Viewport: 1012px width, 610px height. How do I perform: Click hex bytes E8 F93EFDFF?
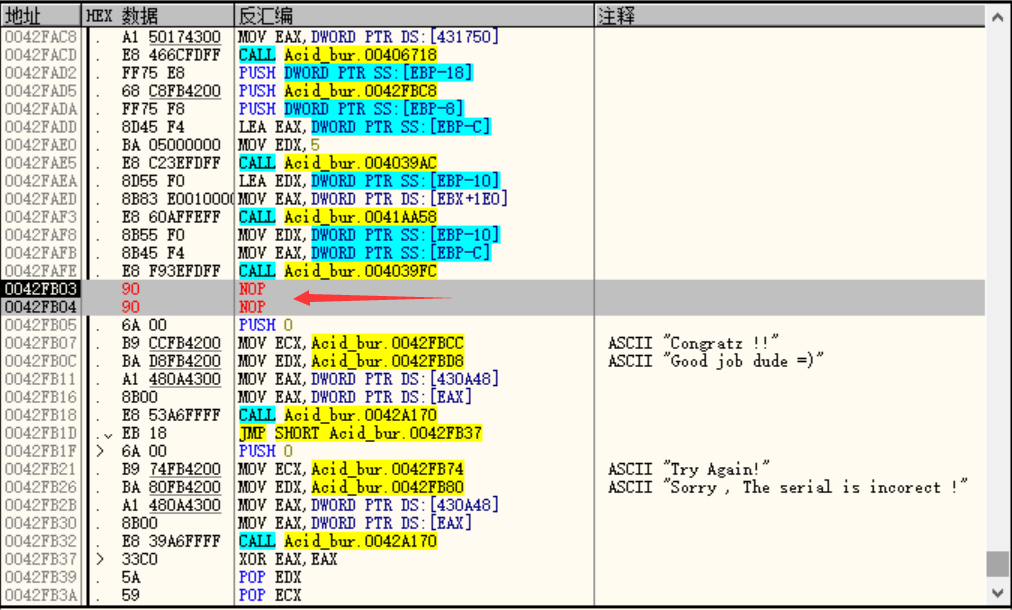coord(171,272)
